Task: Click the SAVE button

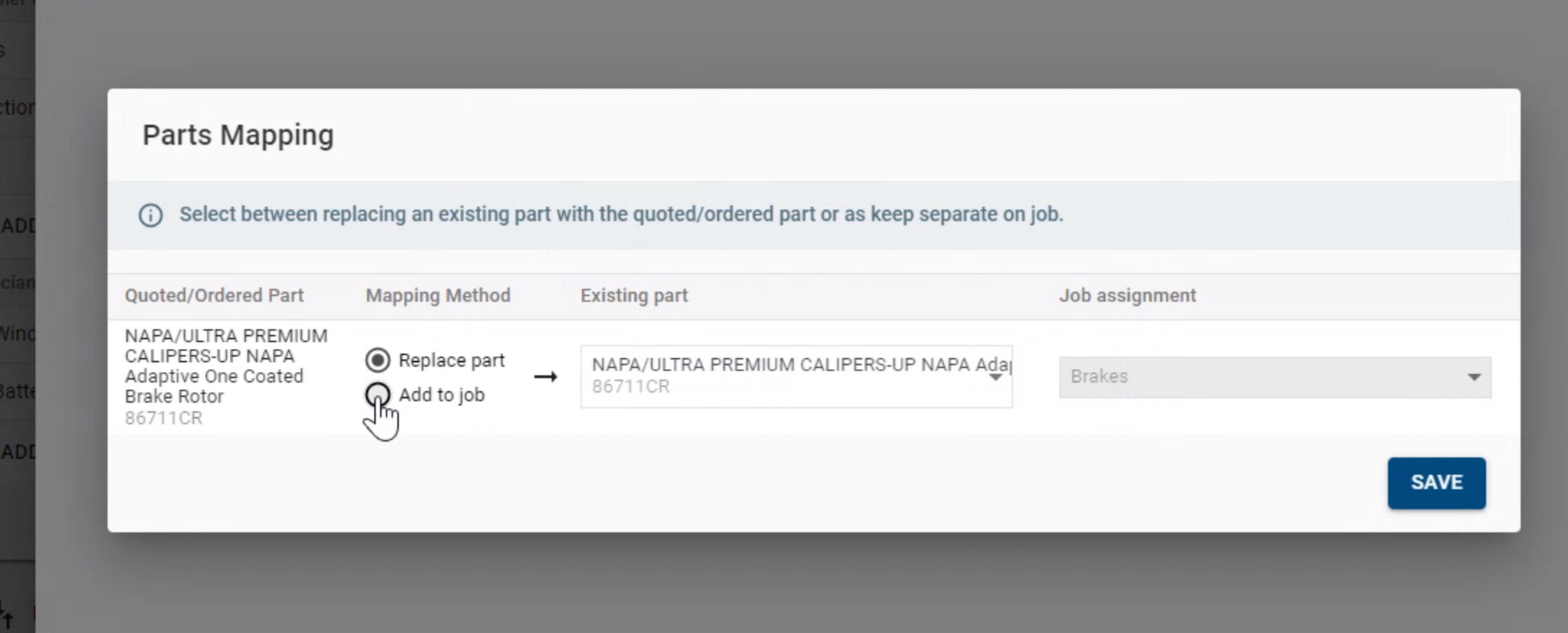Action: pyautogui.click(x=1436, y=482)
